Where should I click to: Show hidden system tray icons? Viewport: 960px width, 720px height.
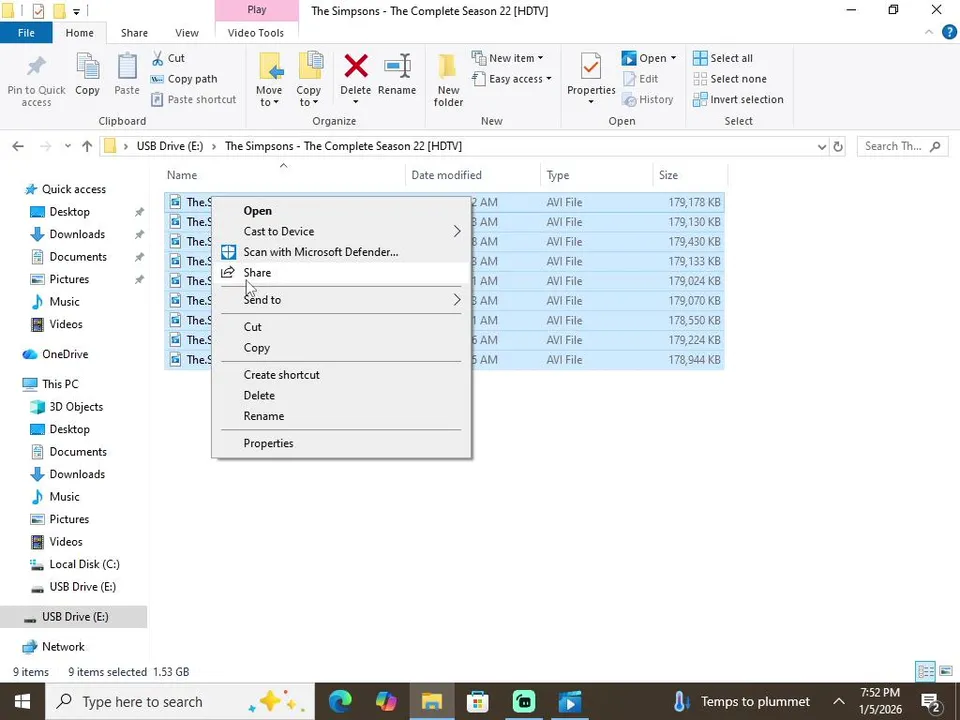pos(839,702)
